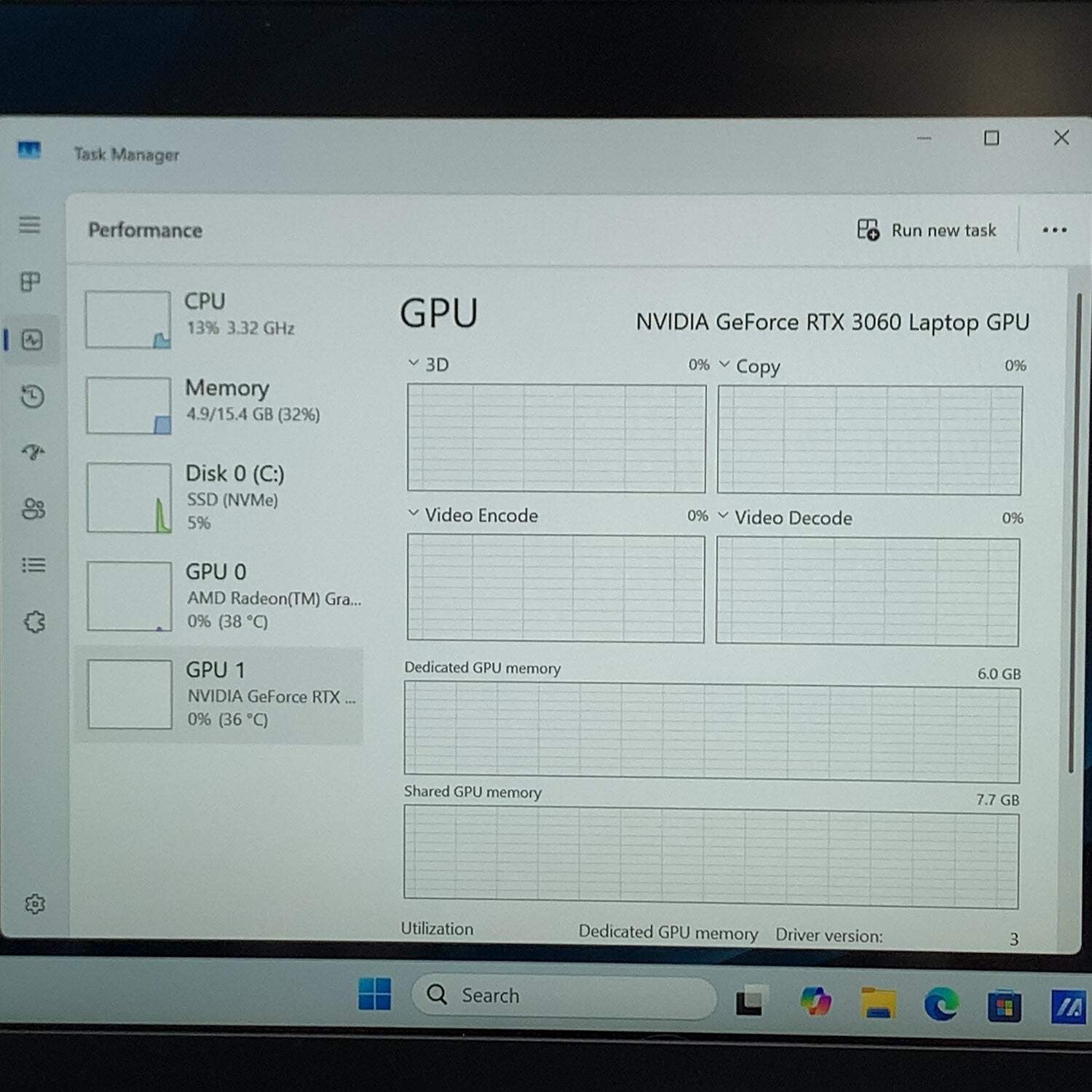Open Microsoft Store from the taskbar
Screen dimensions: 1092x1092
point(1004,1007)
